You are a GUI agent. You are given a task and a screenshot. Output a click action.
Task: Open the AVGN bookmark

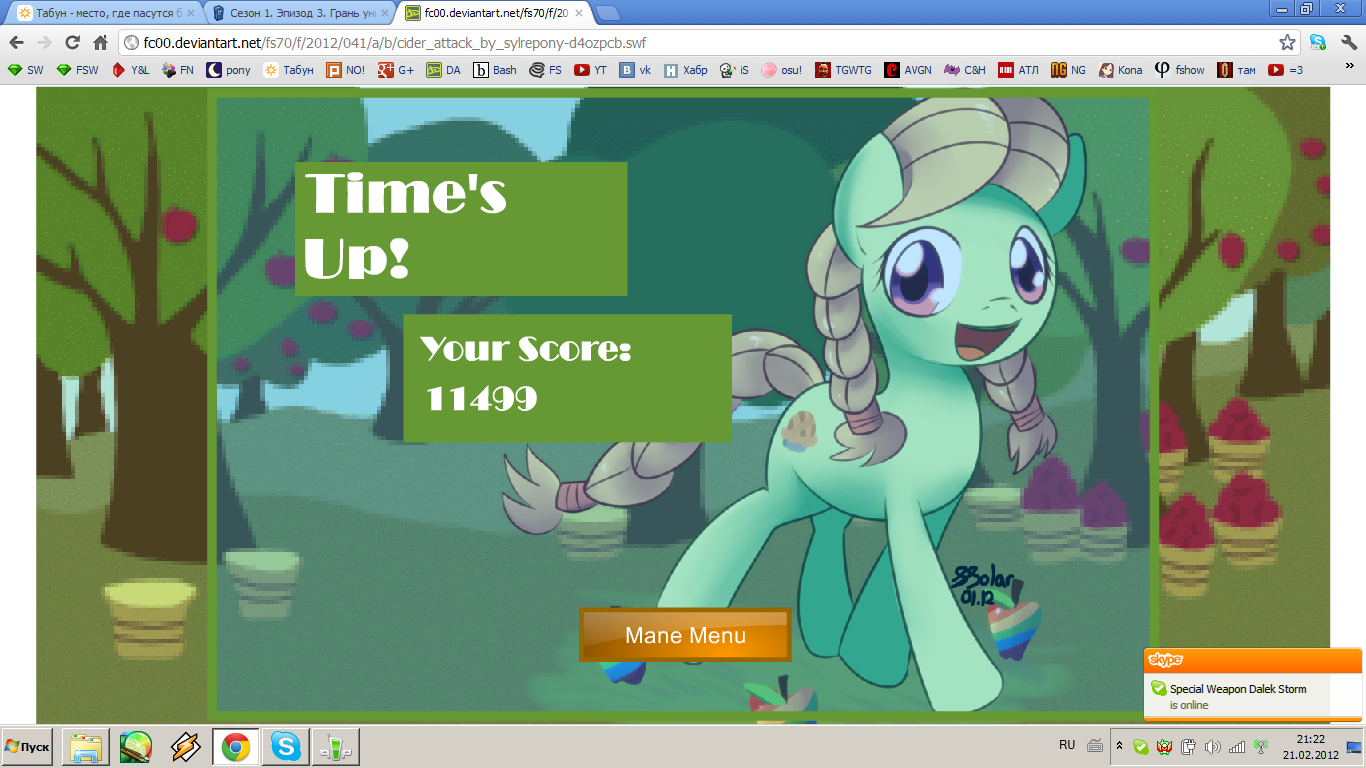point(908,70)
